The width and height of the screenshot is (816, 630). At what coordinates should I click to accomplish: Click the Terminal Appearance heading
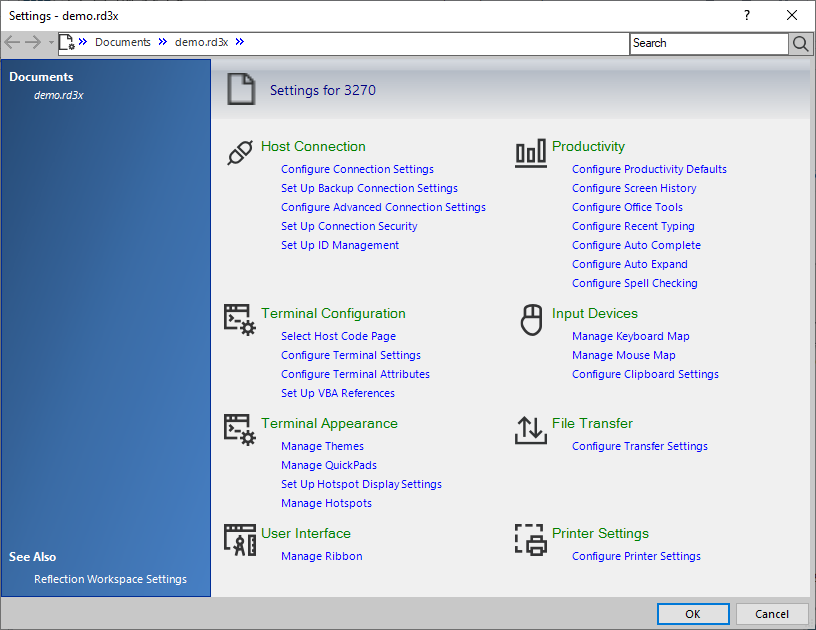(x=329, y=423)
